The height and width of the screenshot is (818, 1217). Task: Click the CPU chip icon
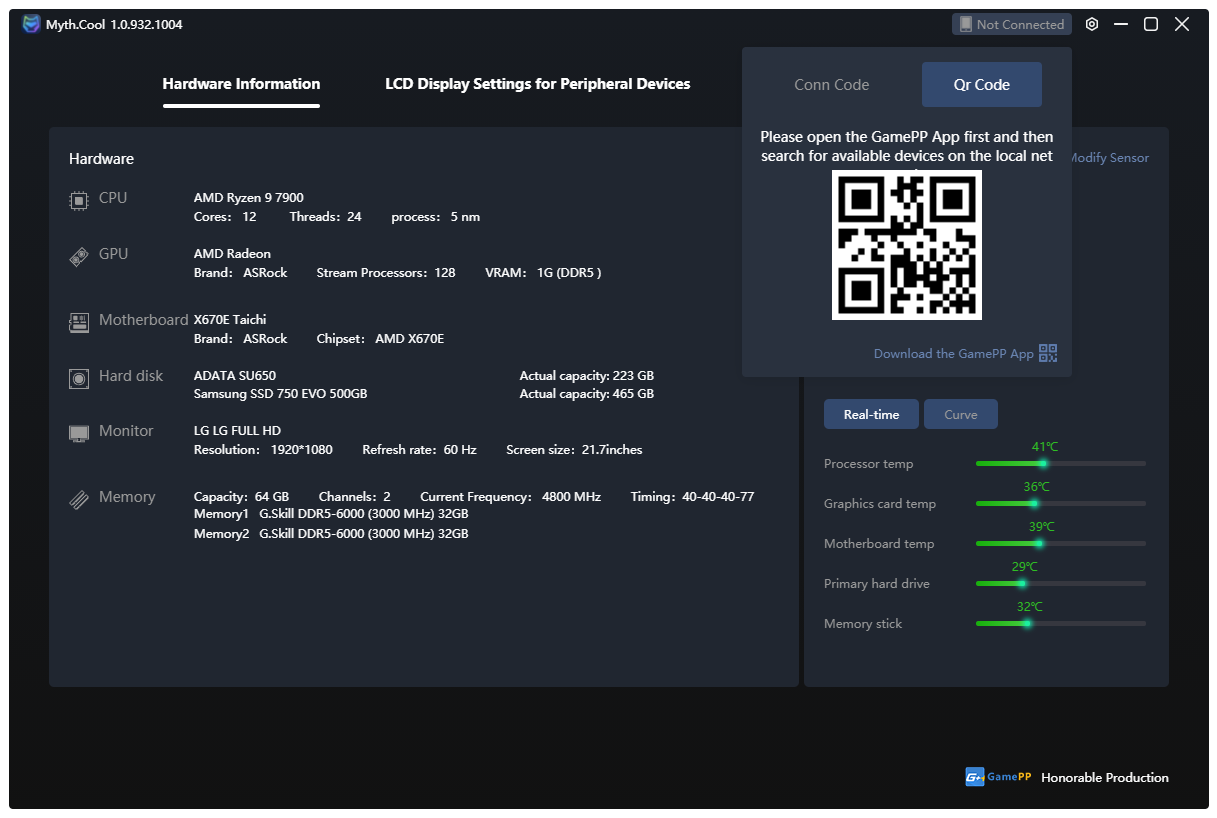79,200
